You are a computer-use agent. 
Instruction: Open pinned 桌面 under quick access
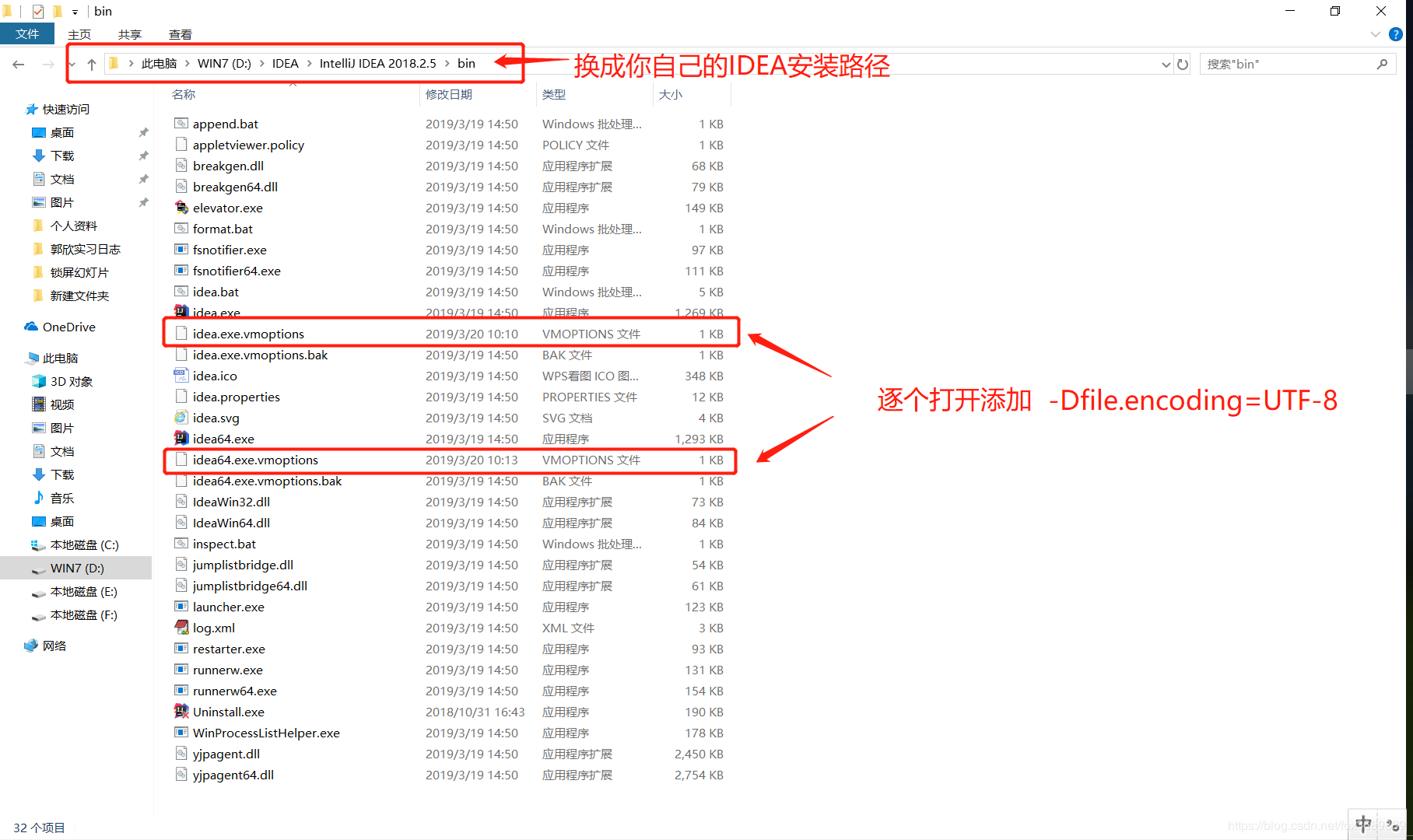point(61,132)
